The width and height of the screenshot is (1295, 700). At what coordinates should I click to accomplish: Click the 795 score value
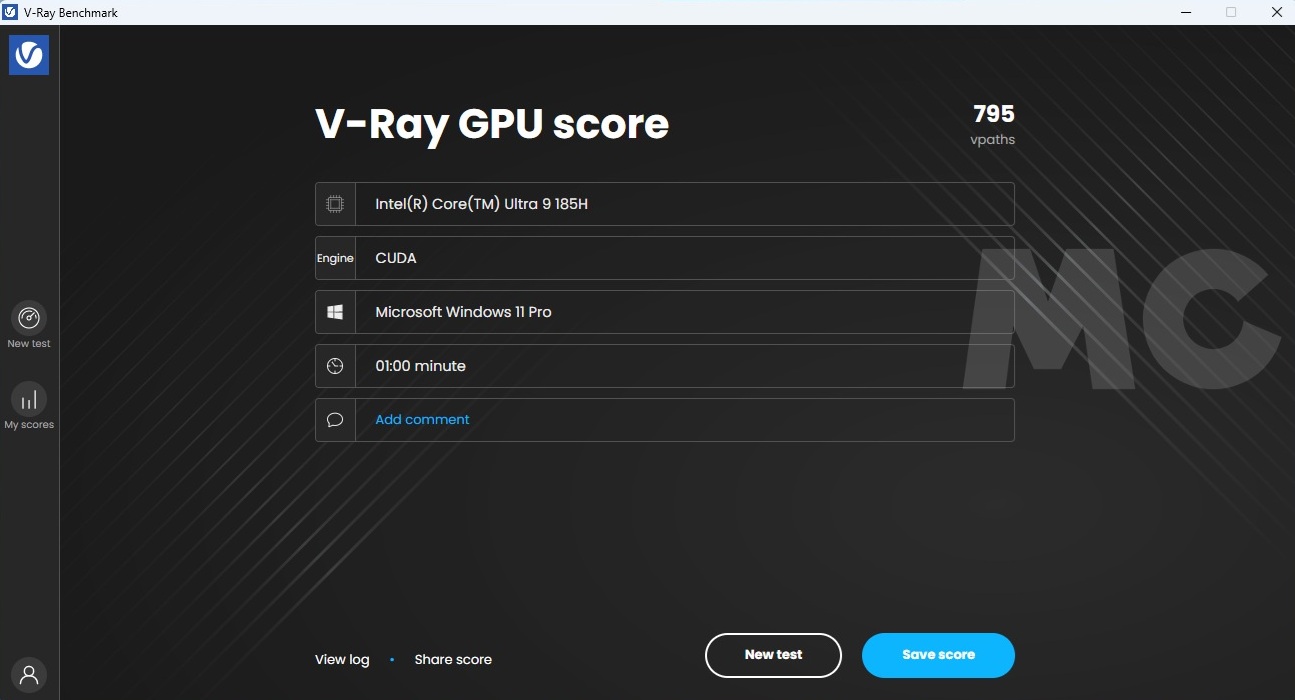click(994, 114)
